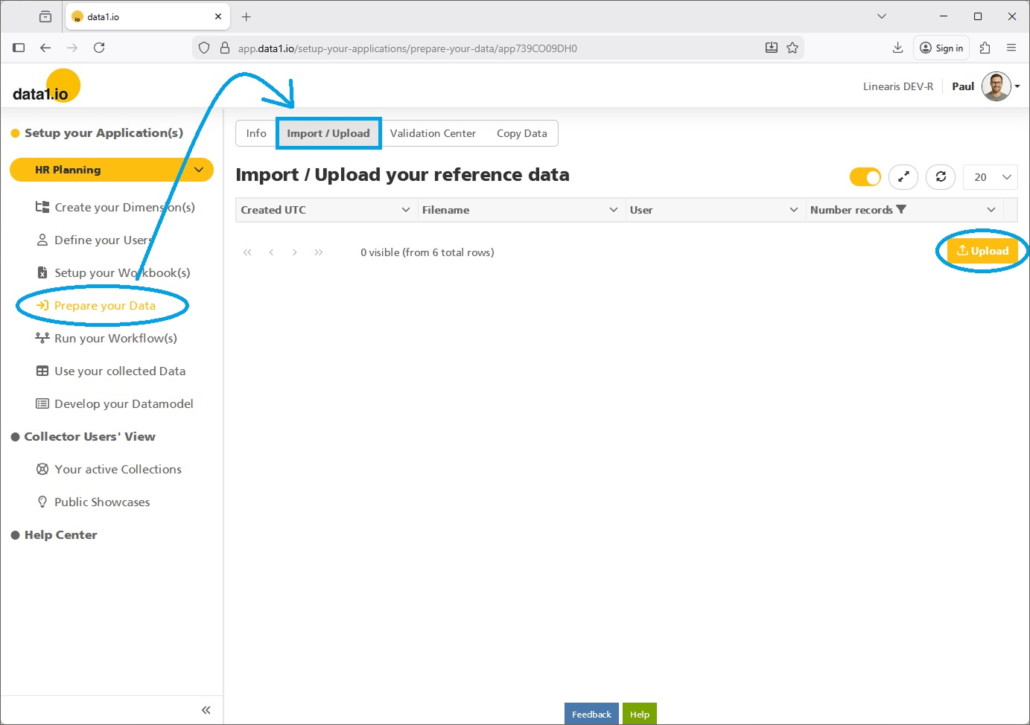Click the refresh table icon

(940, 177)
